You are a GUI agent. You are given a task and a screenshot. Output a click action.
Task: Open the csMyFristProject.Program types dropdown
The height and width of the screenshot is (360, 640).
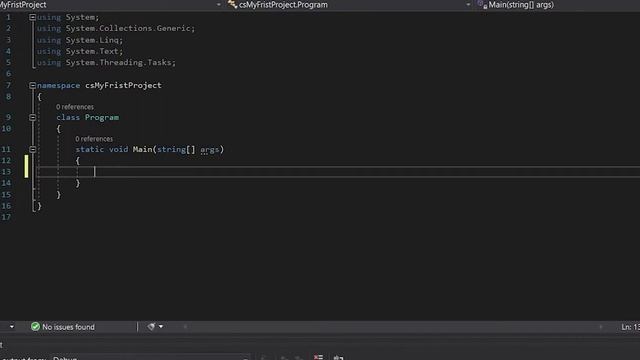pos(468,4)
